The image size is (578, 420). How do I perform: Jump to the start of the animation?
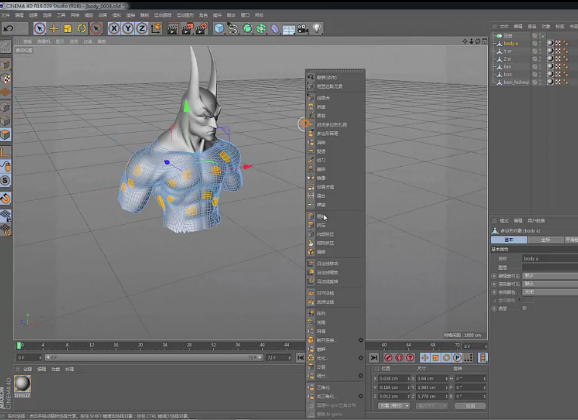(x=301, y=358)
